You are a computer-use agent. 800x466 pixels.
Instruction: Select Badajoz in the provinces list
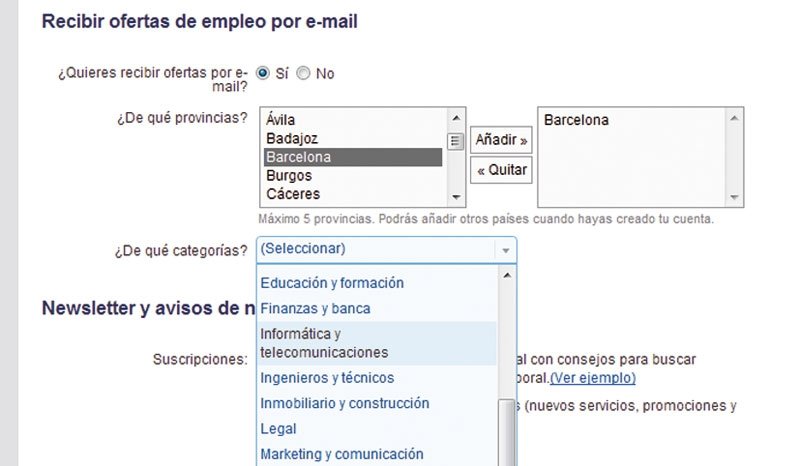click(x=353, y=138)
